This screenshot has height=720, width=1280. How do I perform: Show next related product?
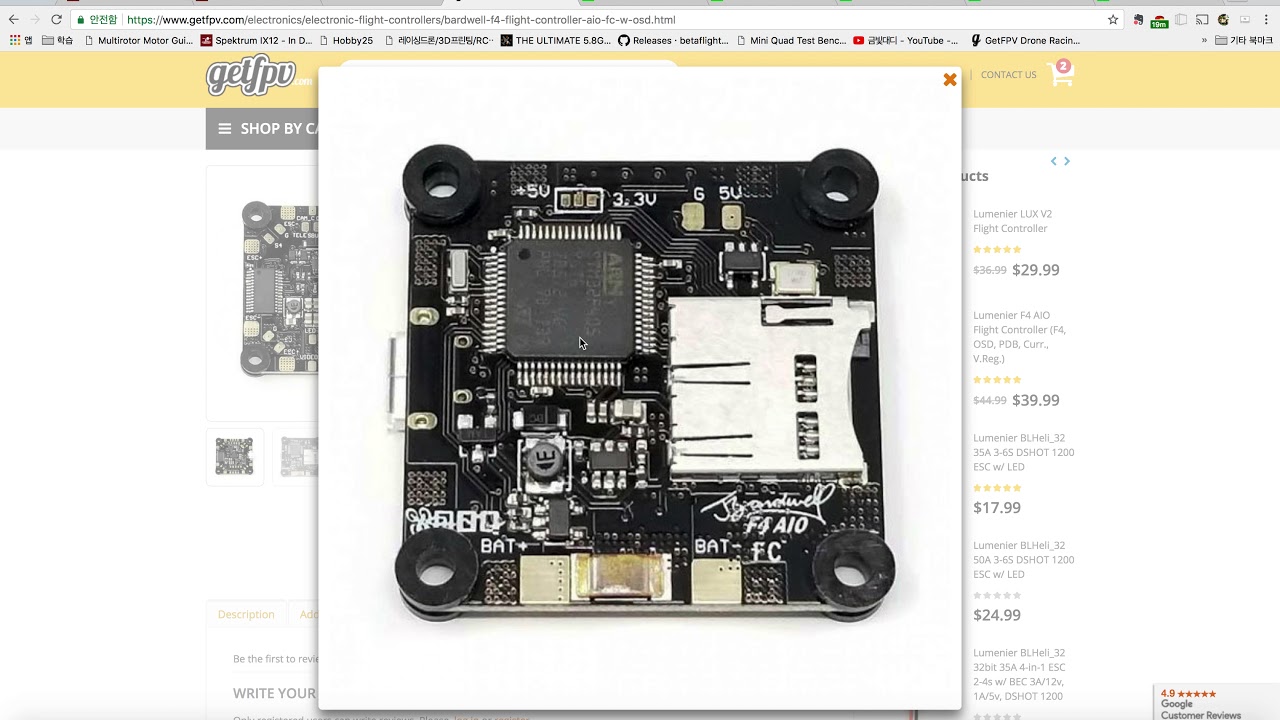(x=1067, y=161)
